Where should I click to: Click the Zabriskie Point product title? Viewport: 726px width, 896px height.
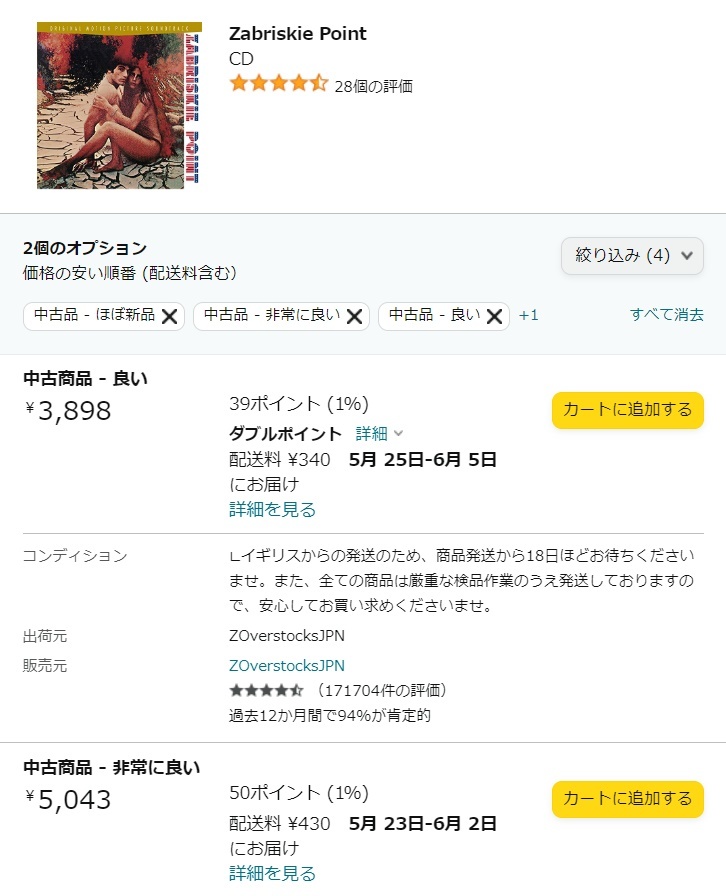click(297, 34)
